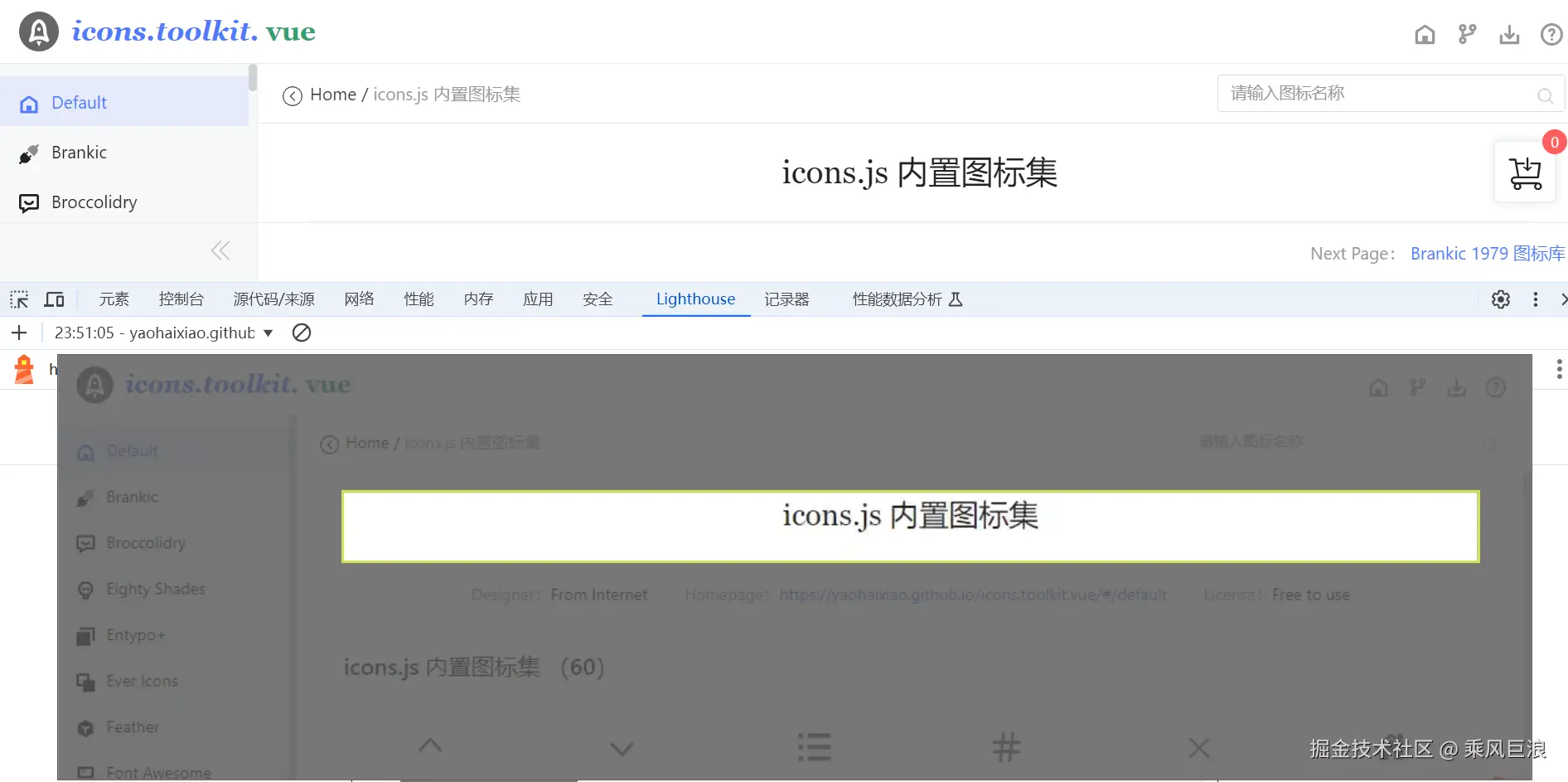Switch to the 元素 DevTools tab
Screen dimensions: 1568x782
[114, 299]
